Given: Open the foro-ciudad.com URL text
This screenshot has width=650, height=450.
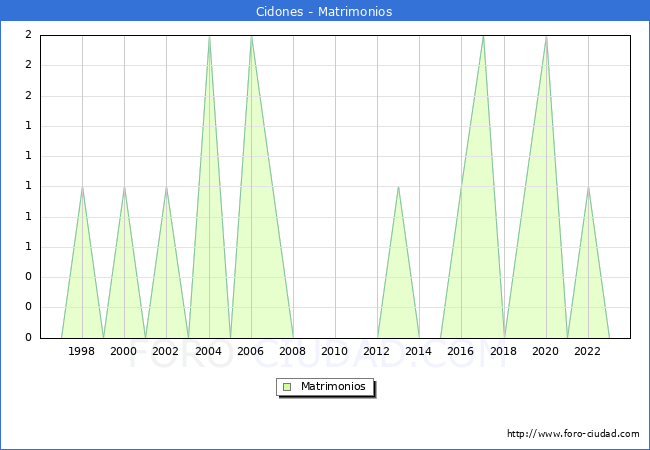Looking at the screenshot, I should point(573,434).
